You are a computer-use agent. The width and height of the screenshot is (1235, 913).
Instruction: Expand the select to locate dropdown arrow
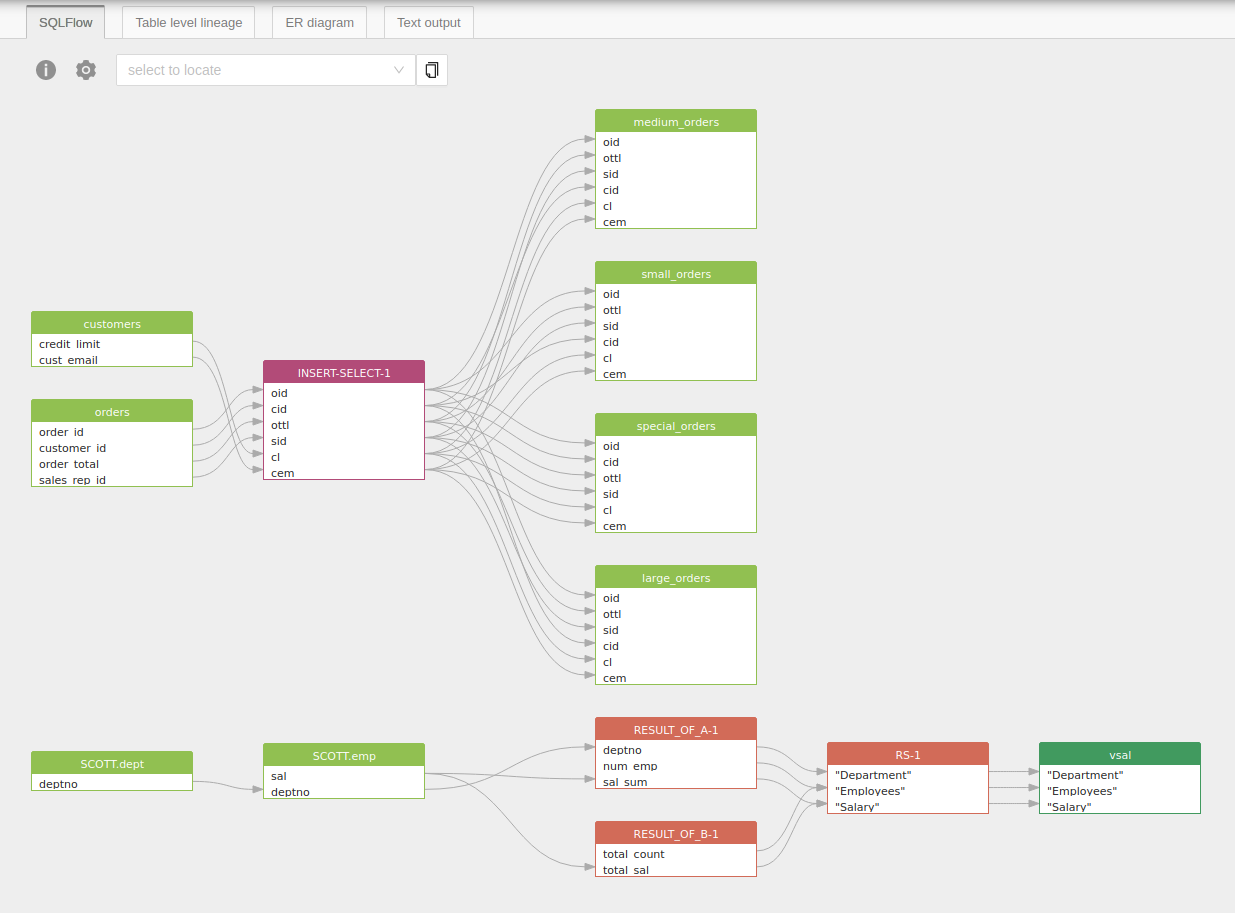(399, 70)
